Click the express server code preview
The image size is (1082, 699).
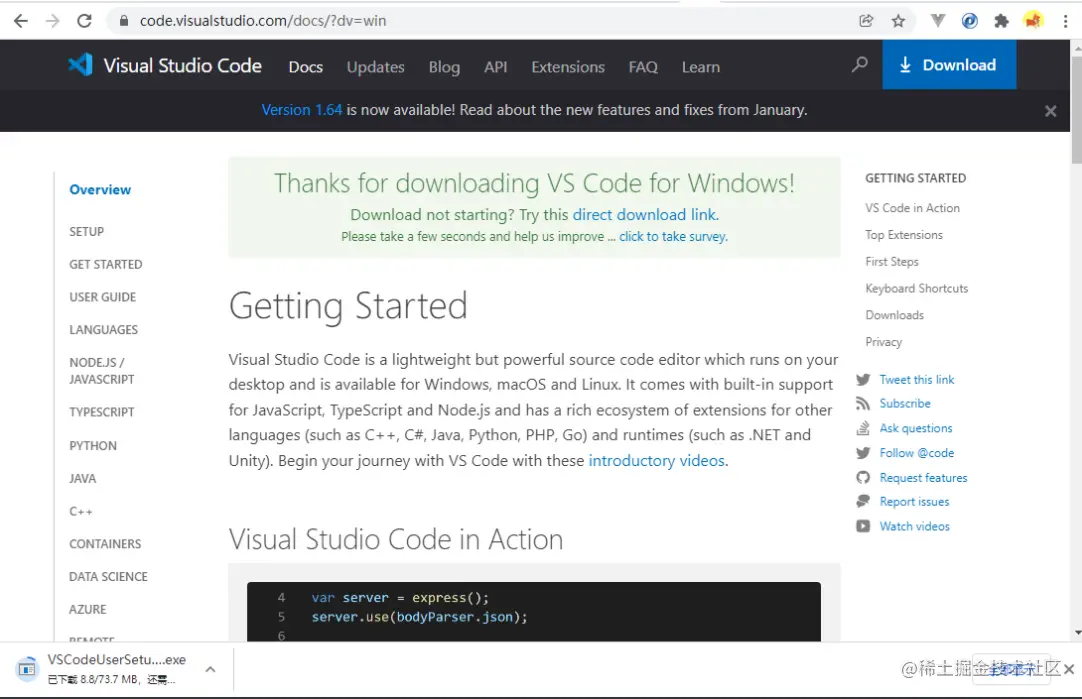[534, 611]
